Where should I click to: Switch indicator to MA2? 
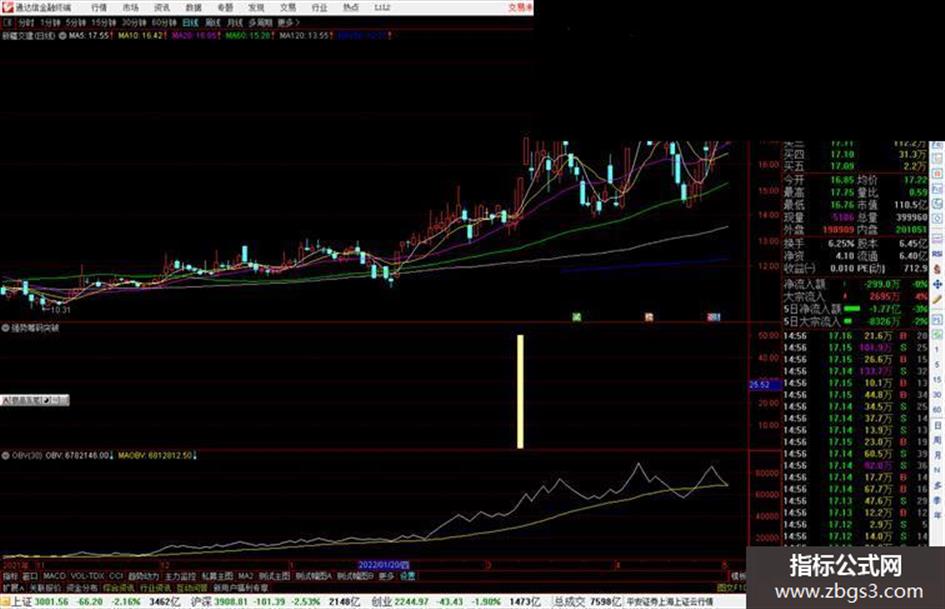245,576
